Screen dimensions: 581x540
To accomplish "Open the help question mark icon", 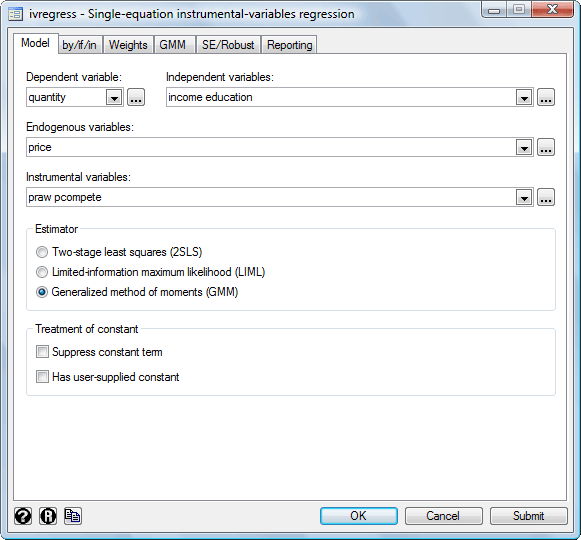I will (x=23, y=516).
